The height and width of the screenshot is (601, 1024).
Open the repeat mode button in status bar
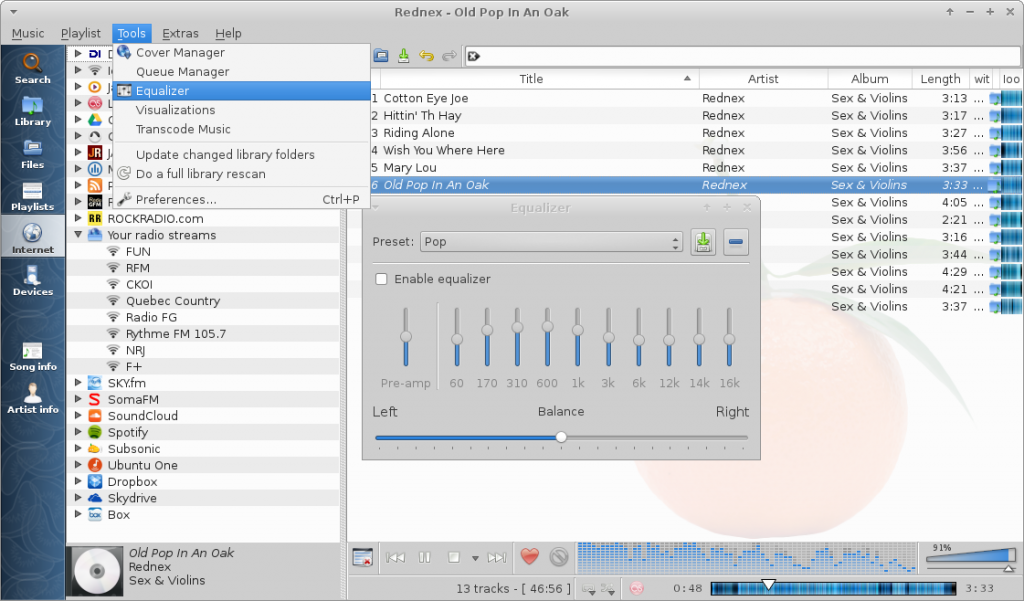pos(588,589)
